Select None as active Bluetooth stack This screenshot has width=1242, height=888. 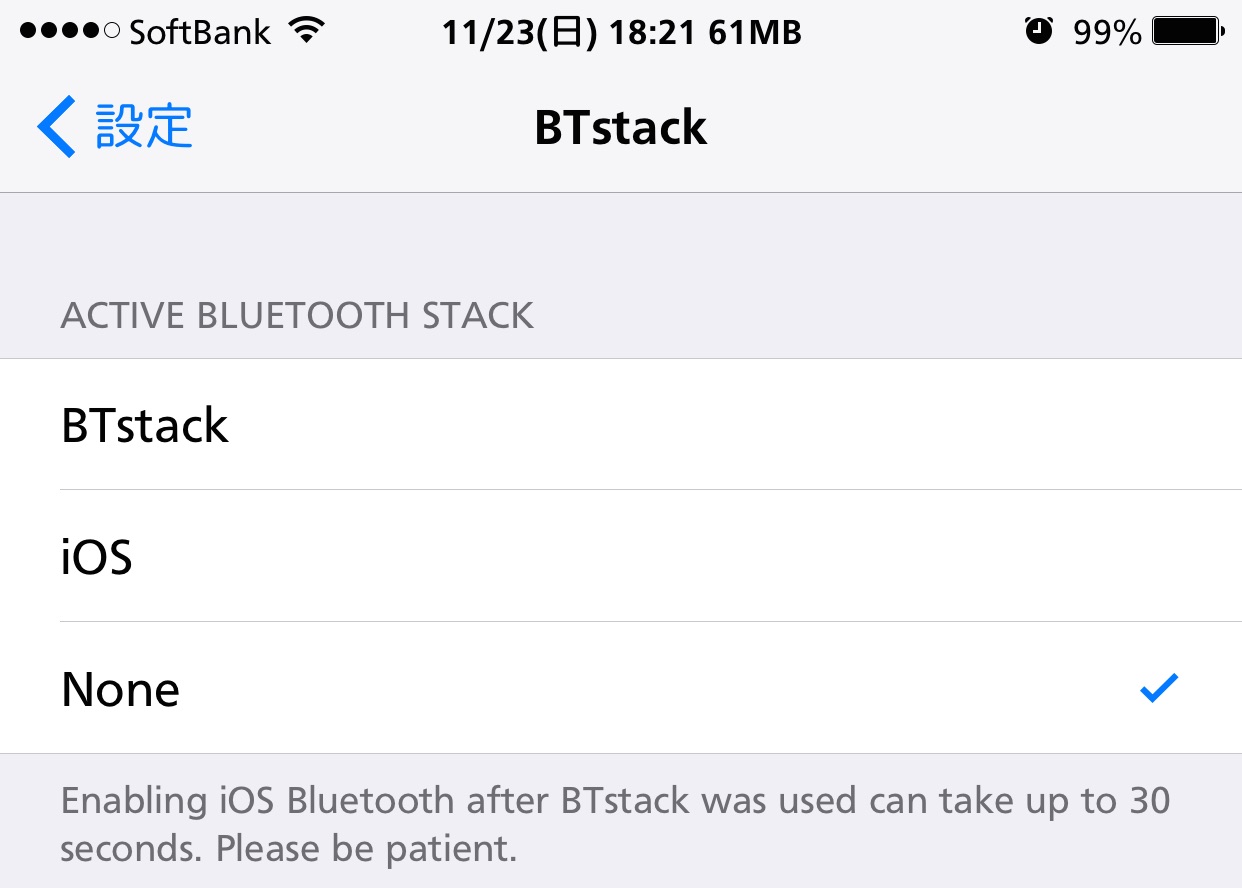tap(121, 689)
